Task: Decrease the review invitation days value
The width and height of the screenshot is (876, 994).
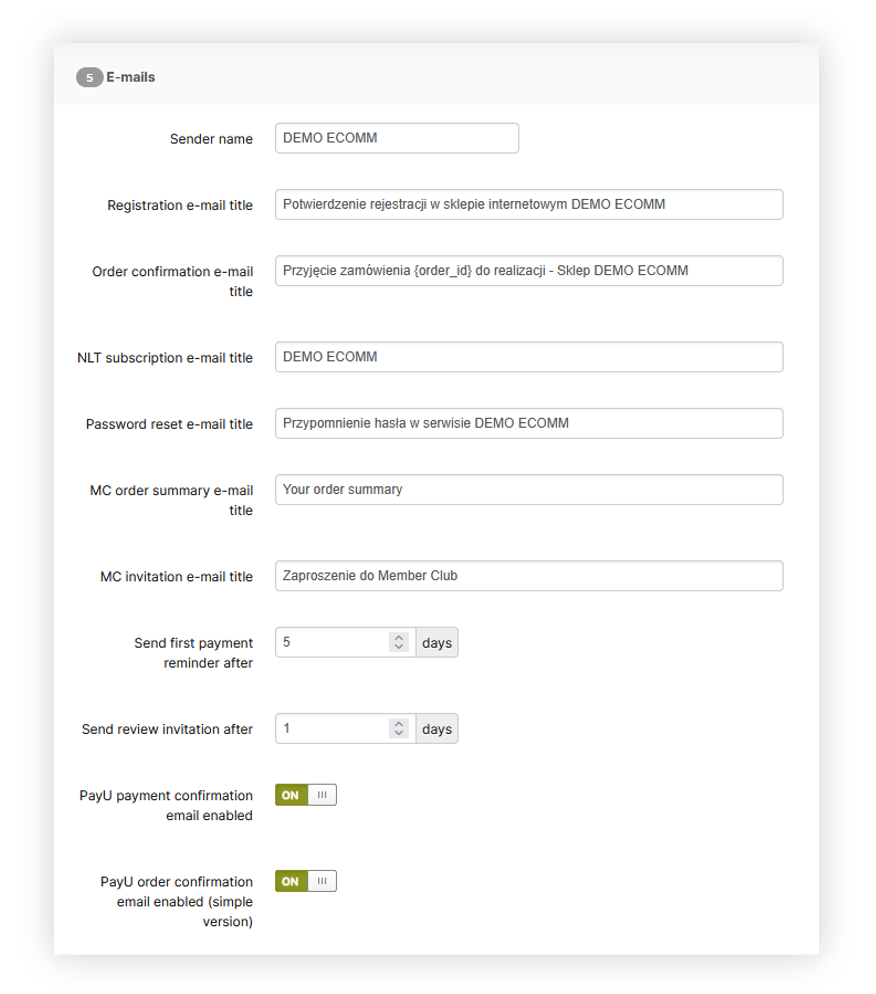Action: (x=399, y=734)
